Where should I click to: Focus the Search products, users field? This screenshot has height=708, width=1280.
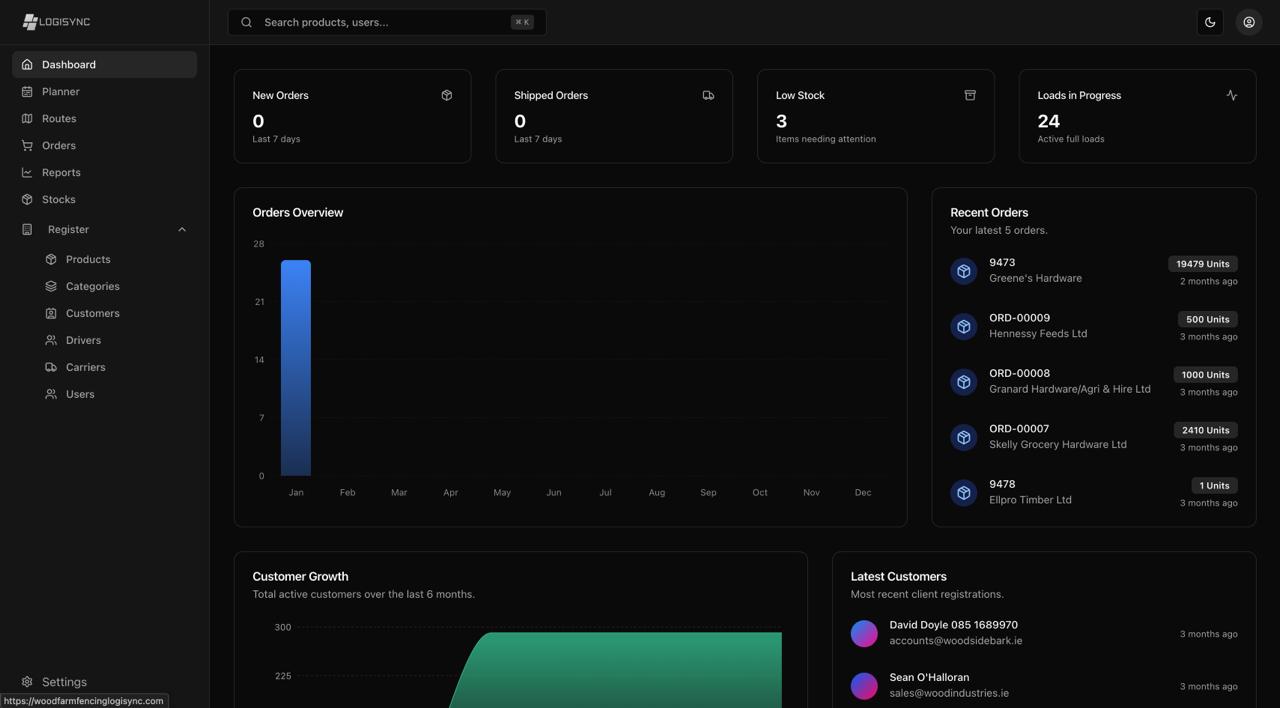pyautogui.click(x=387, y=22)
